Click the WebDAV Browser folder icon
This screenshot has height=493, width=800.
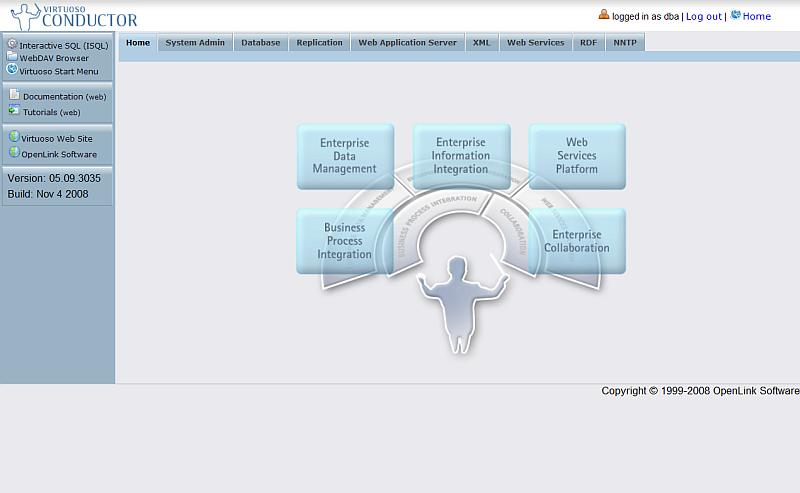(12, 56)
